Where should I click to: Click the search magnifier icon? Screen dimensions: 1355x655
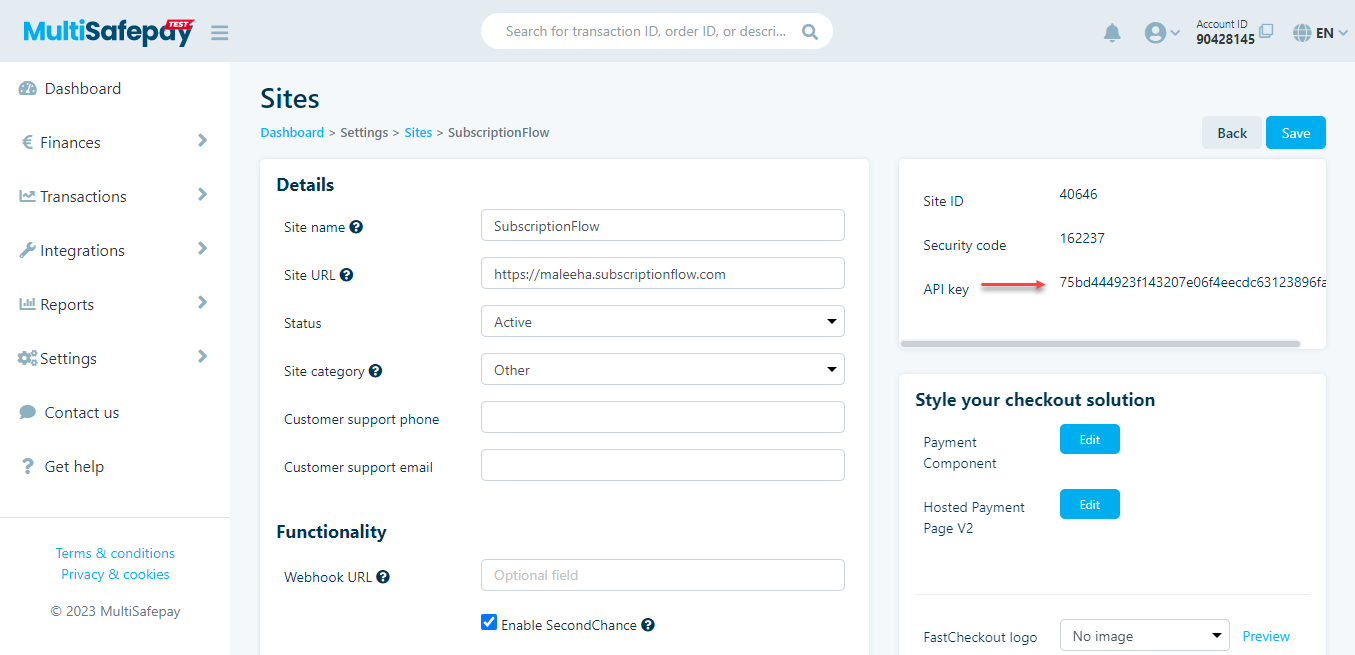[x=810, y=32]
